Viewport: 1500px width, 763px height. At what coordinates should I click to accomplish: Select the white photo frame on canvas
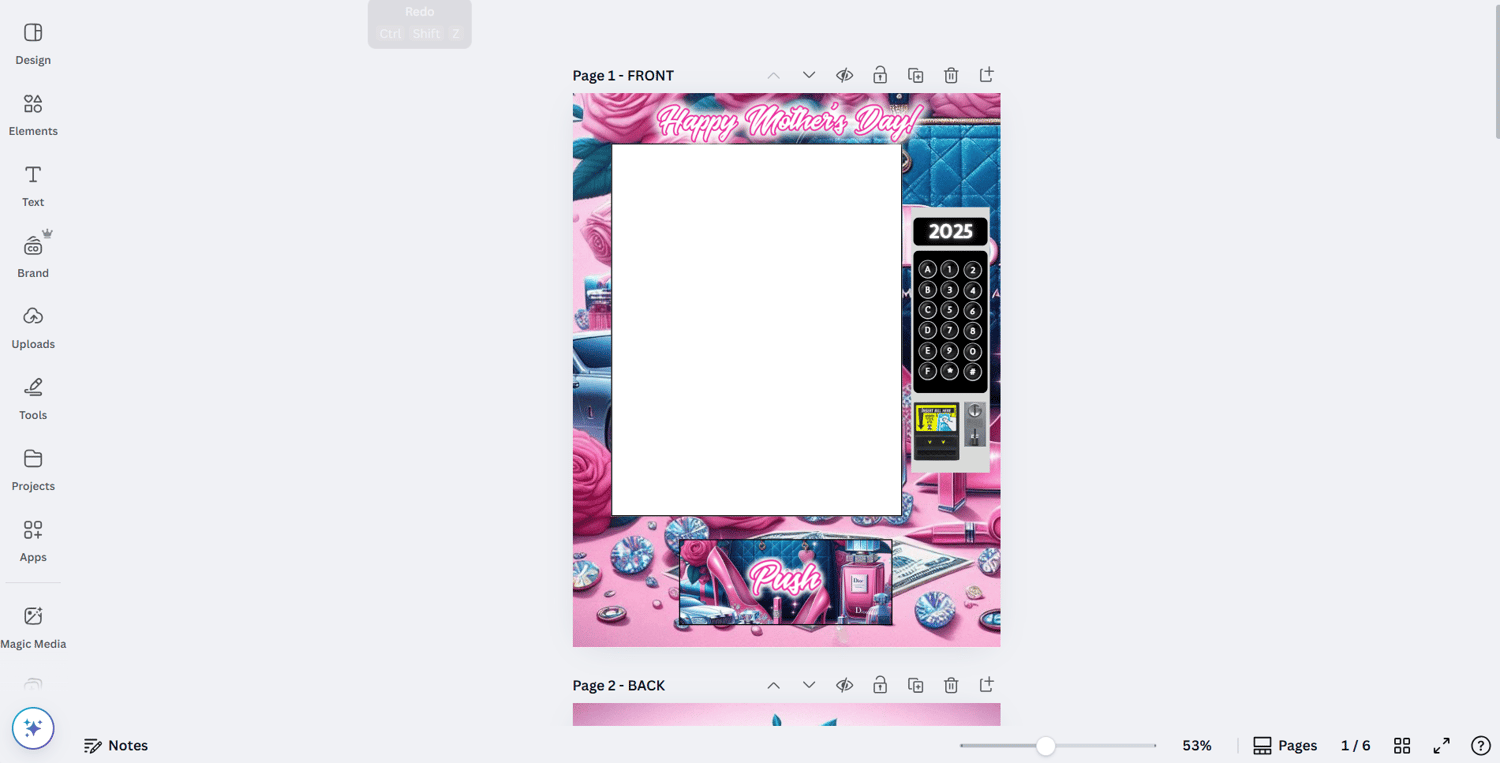(x=756, y=330)
